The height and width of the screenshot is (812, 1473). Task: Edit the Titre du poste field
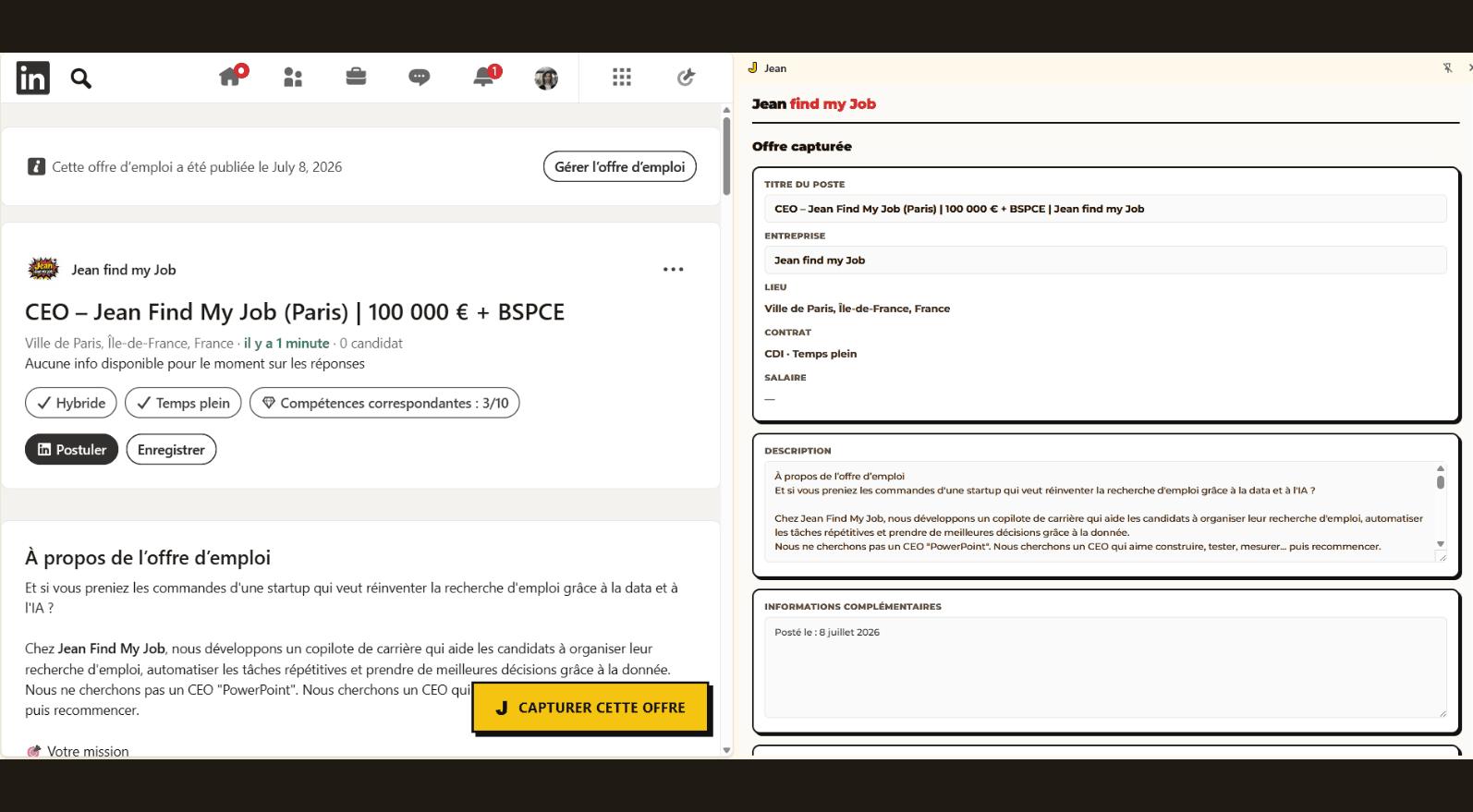point(1105,209)
